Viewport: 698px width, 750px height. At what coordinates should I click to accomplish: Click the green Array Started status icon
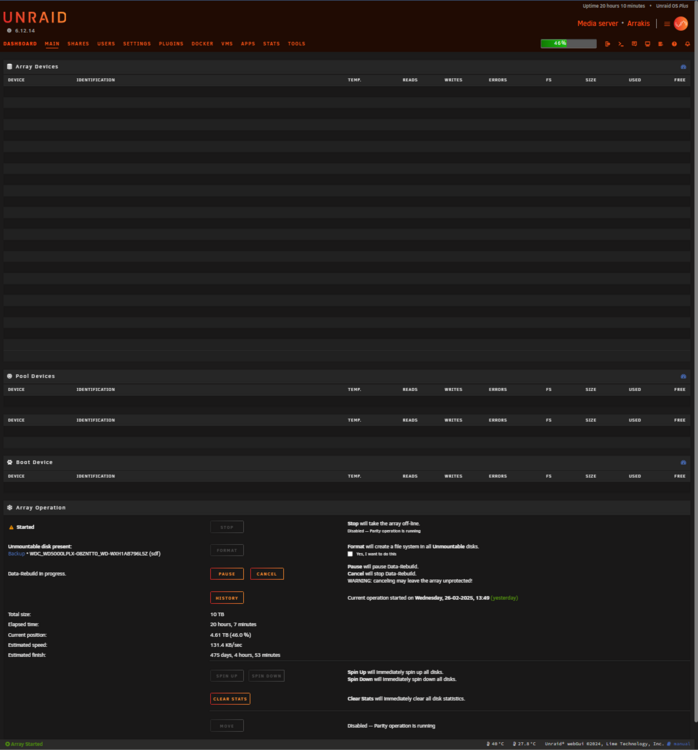(x=7, y=744)
